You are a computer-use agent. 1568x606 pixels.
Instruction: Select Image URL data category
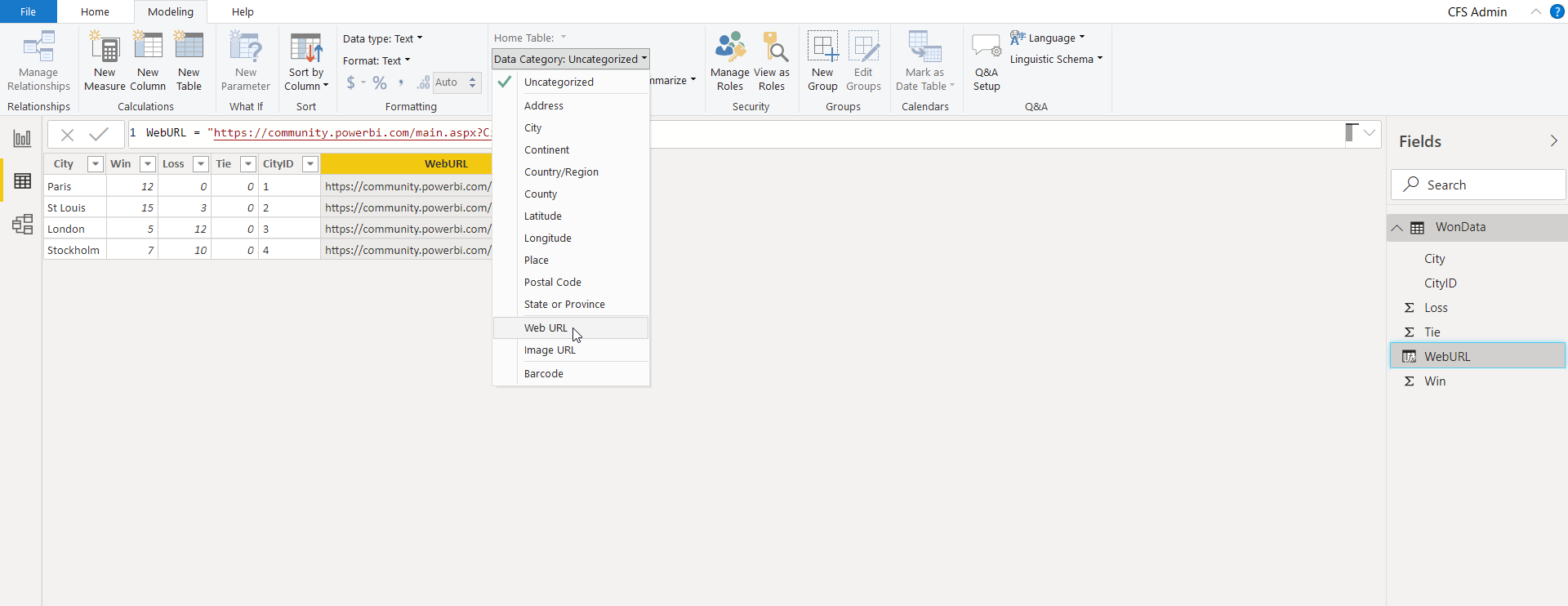[550, 350]
